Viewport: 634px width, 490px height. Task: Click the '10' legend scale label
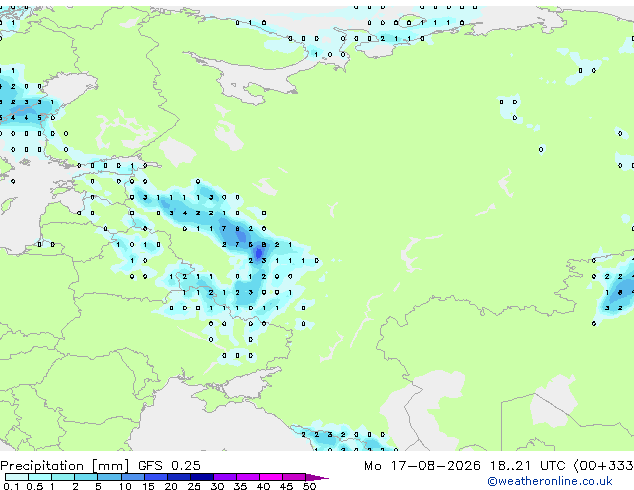pos(125,486)
